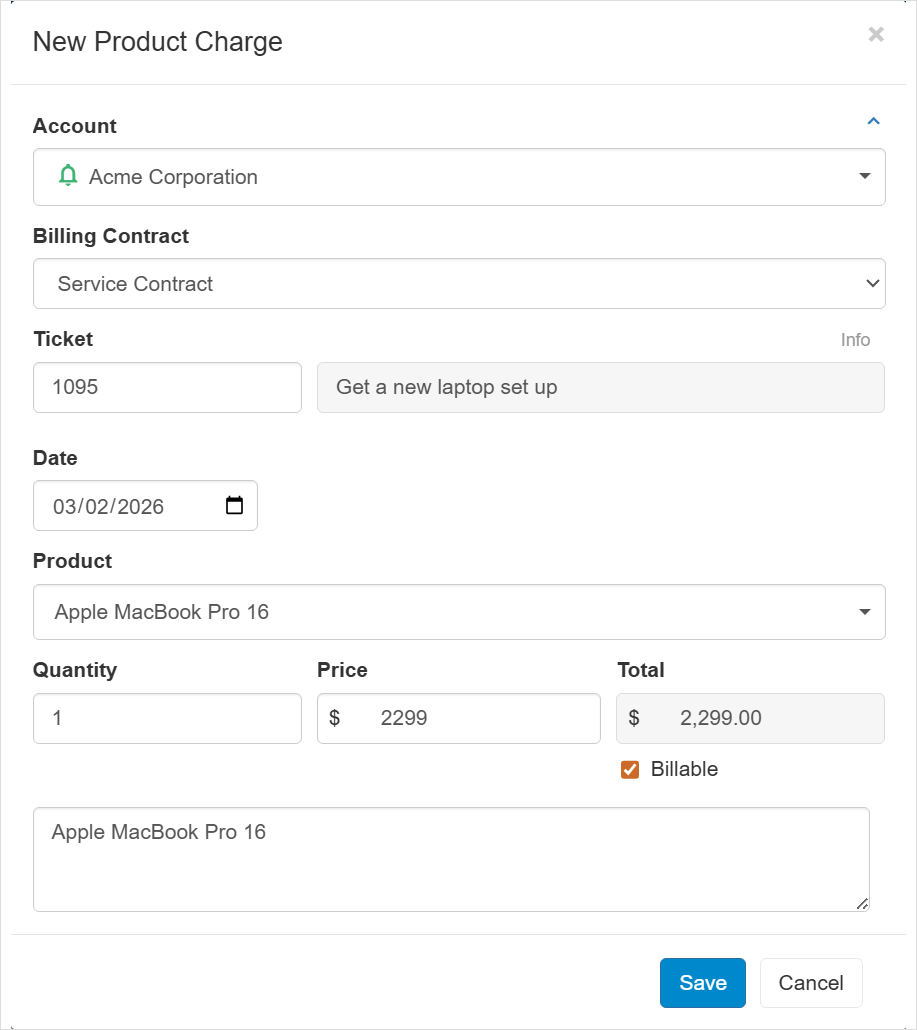Click the dollar sign prefix in the Total field

pos(632,718)
